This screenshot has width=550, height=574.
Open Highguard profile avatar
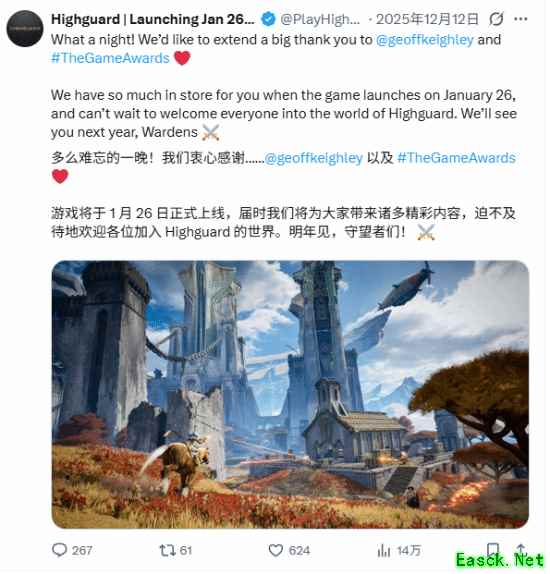25,29
